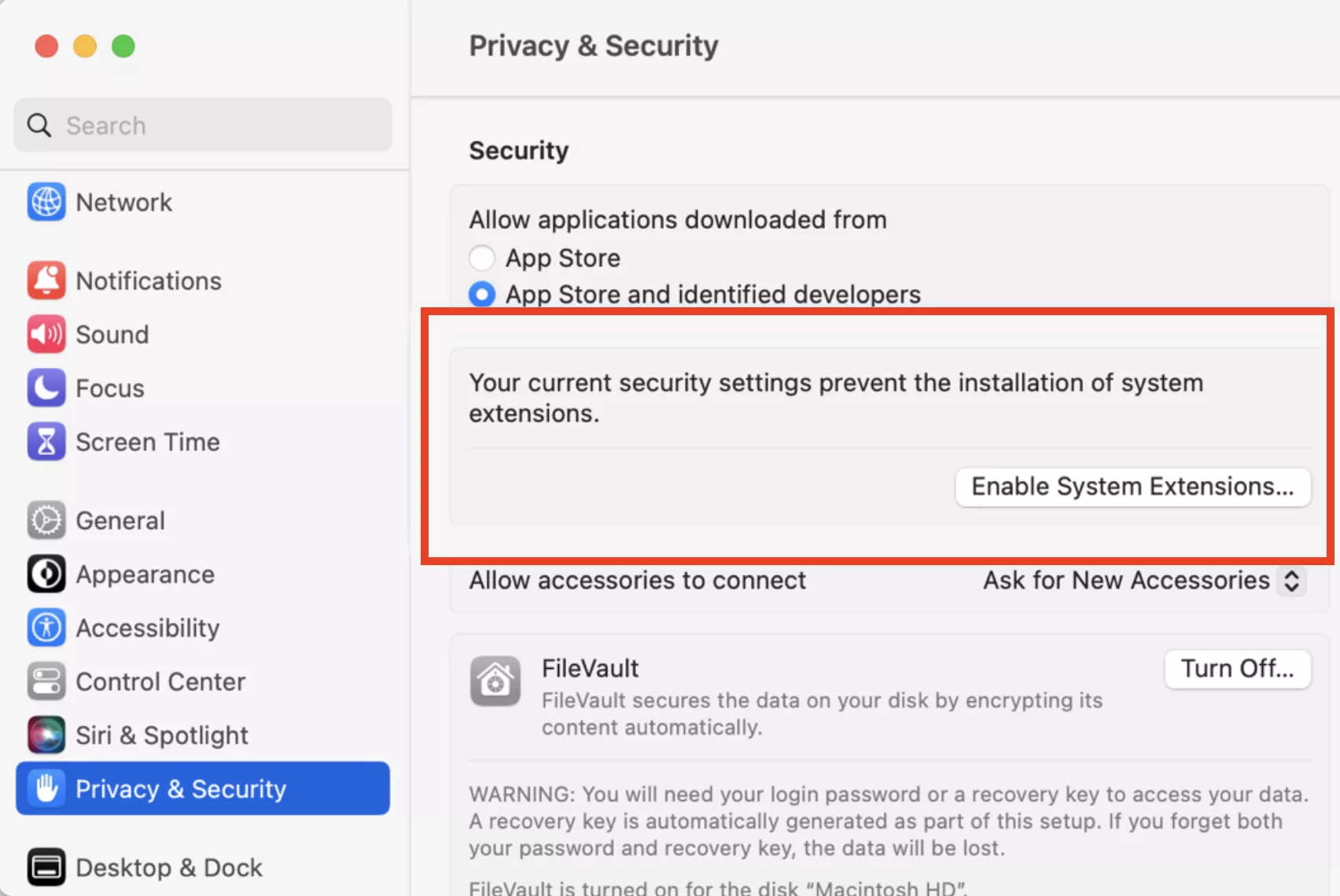1340x896 pixels.
Task: Click Enable System Extensions button
Action: [x=1132, y=487]
